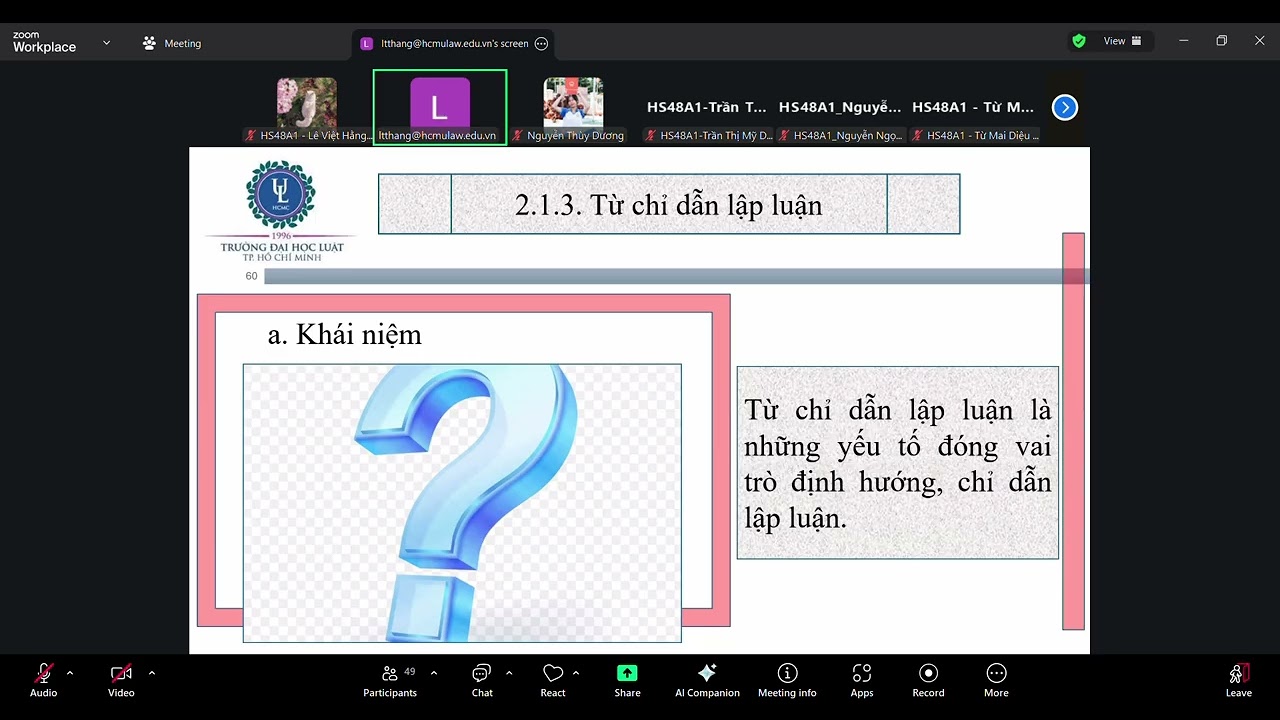Click the blue question mark image

pos(462,503)
